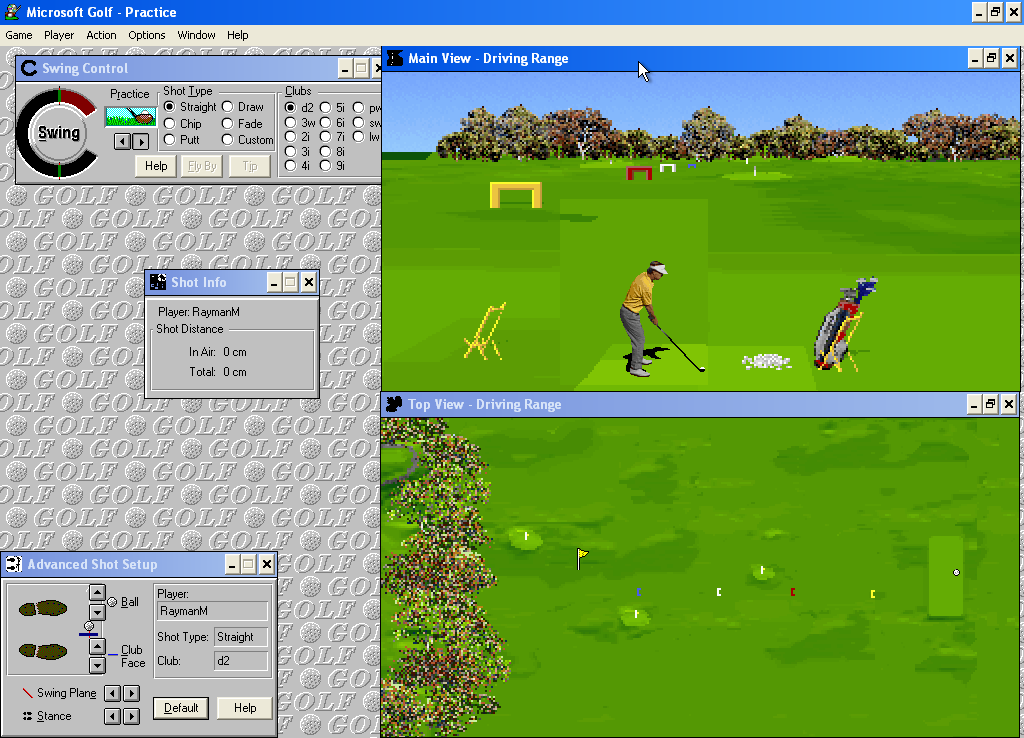Move ball position up arrow
The height and width of the screenshot is (738, 1024).
(97, 593)
